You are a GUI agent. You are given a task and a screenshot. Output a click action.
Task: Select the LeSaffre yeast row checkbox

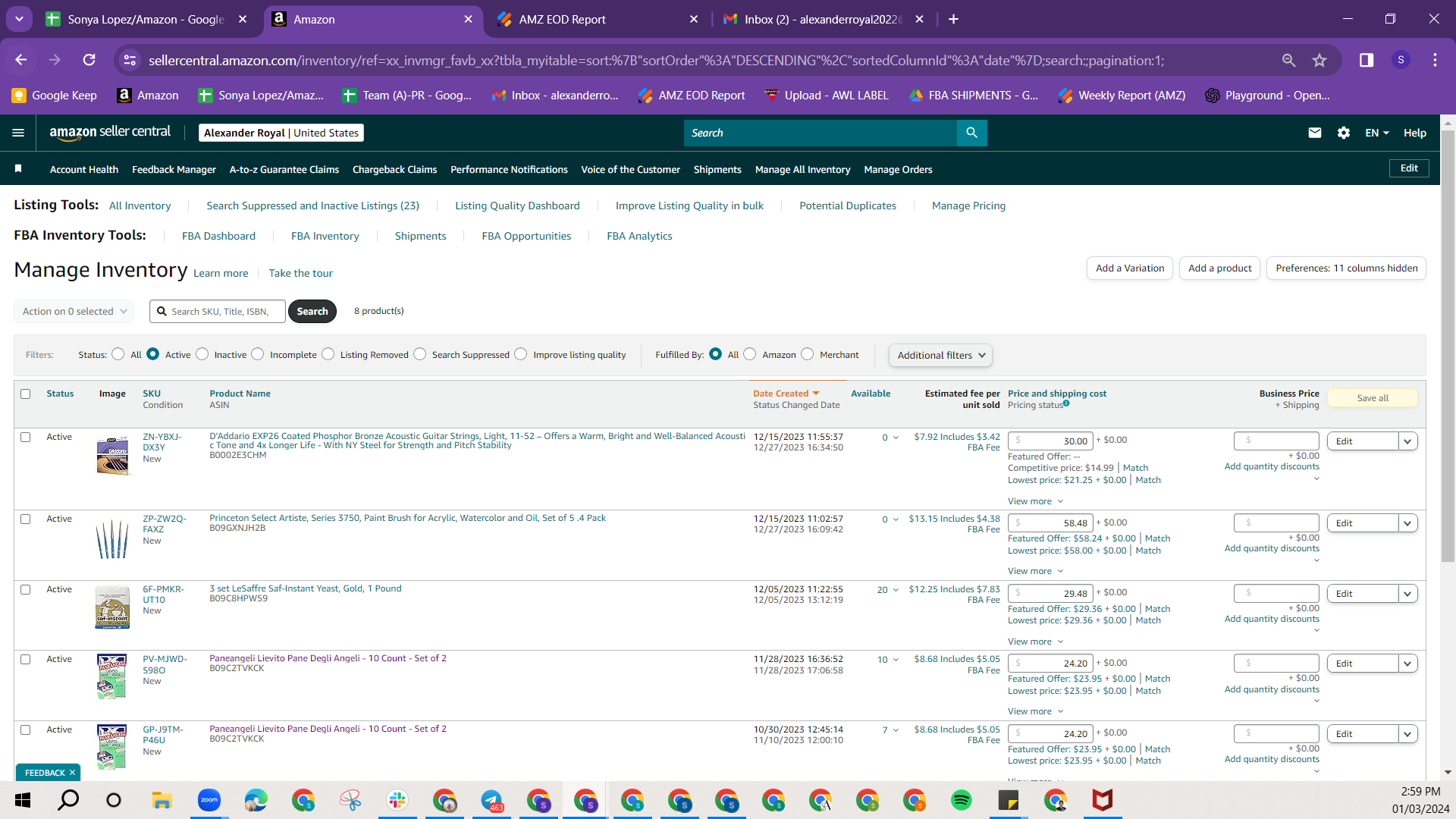click(x=26, y=589)
